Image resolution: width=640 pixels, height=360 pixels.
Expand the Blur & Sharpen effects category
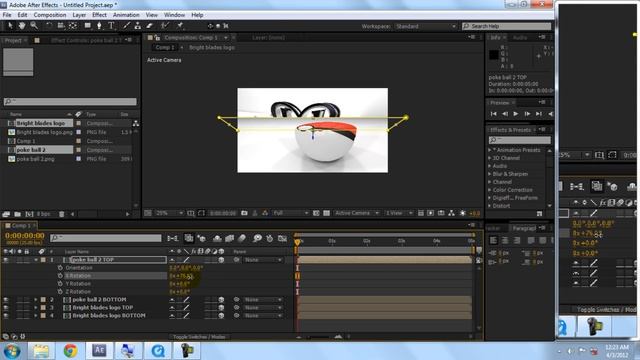point(490,174)
